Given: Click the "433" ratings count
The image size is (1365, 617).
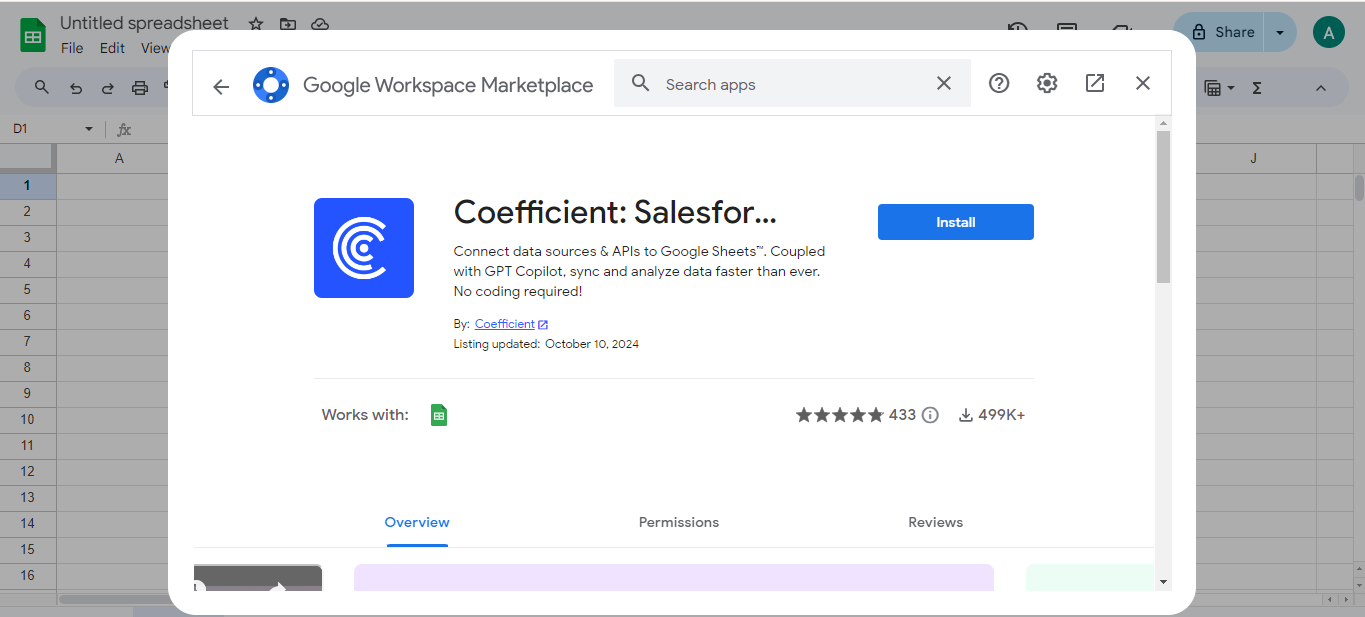Looking at the screenshot, I should click(902, 414).
